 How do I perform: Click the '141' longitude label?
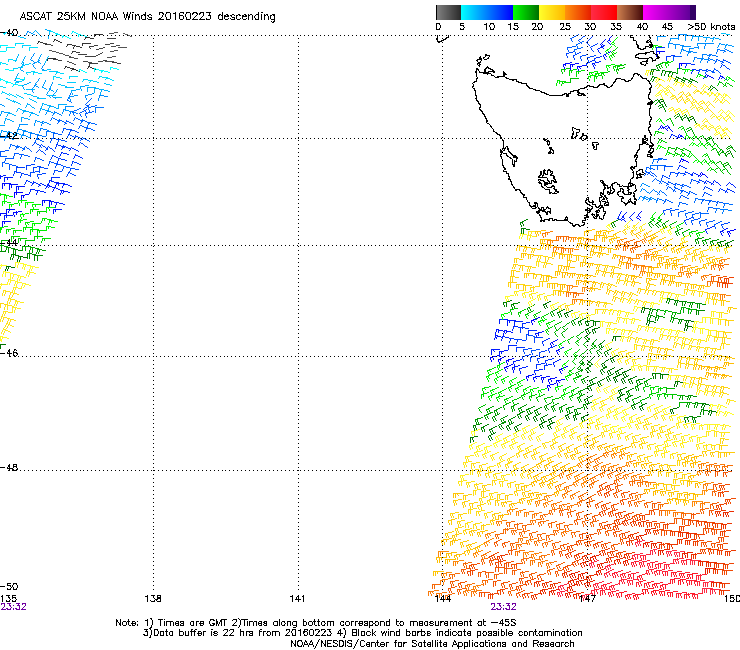coord(297,599)
